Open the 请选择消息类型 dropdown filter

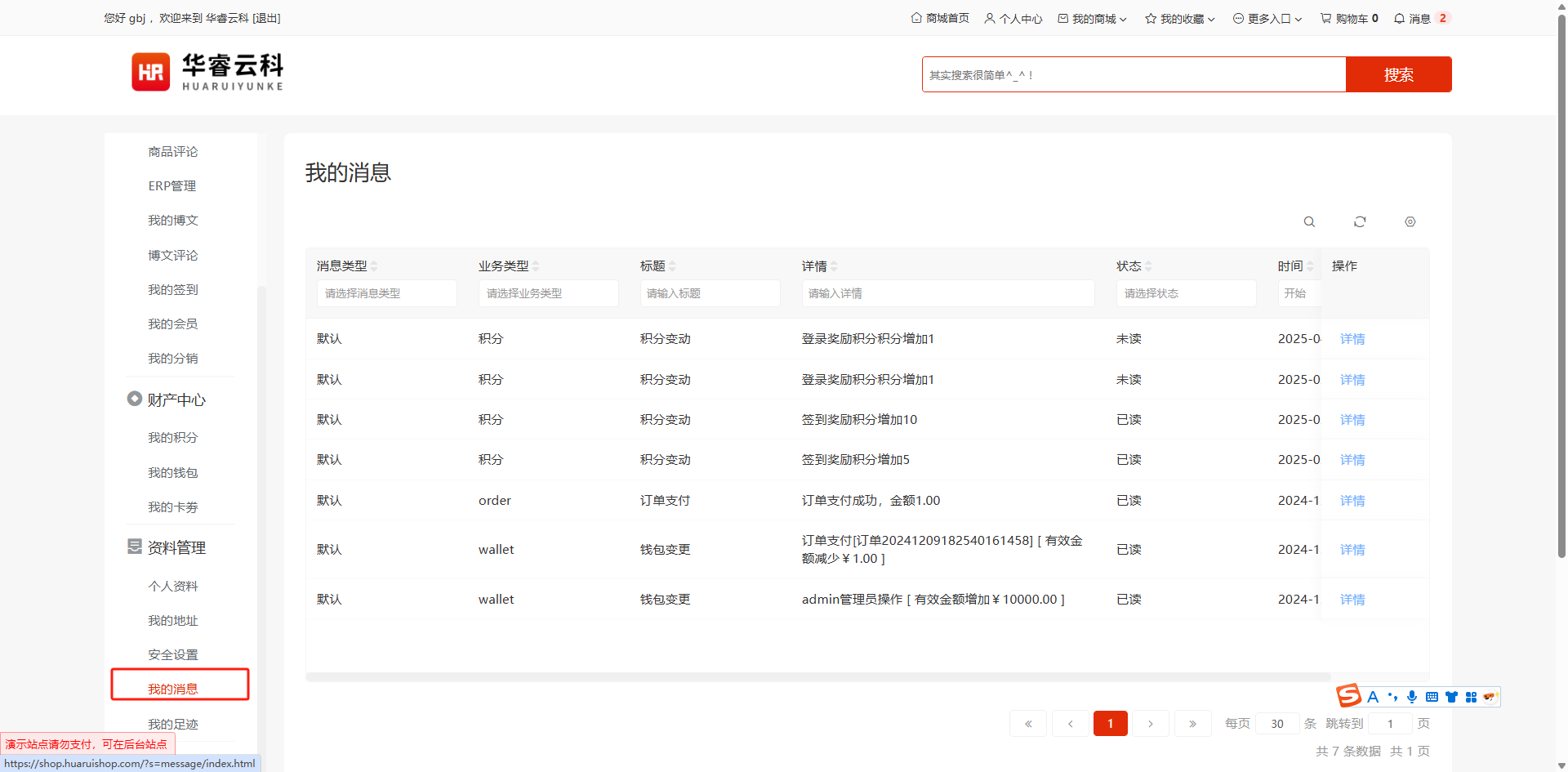(386, 293)
